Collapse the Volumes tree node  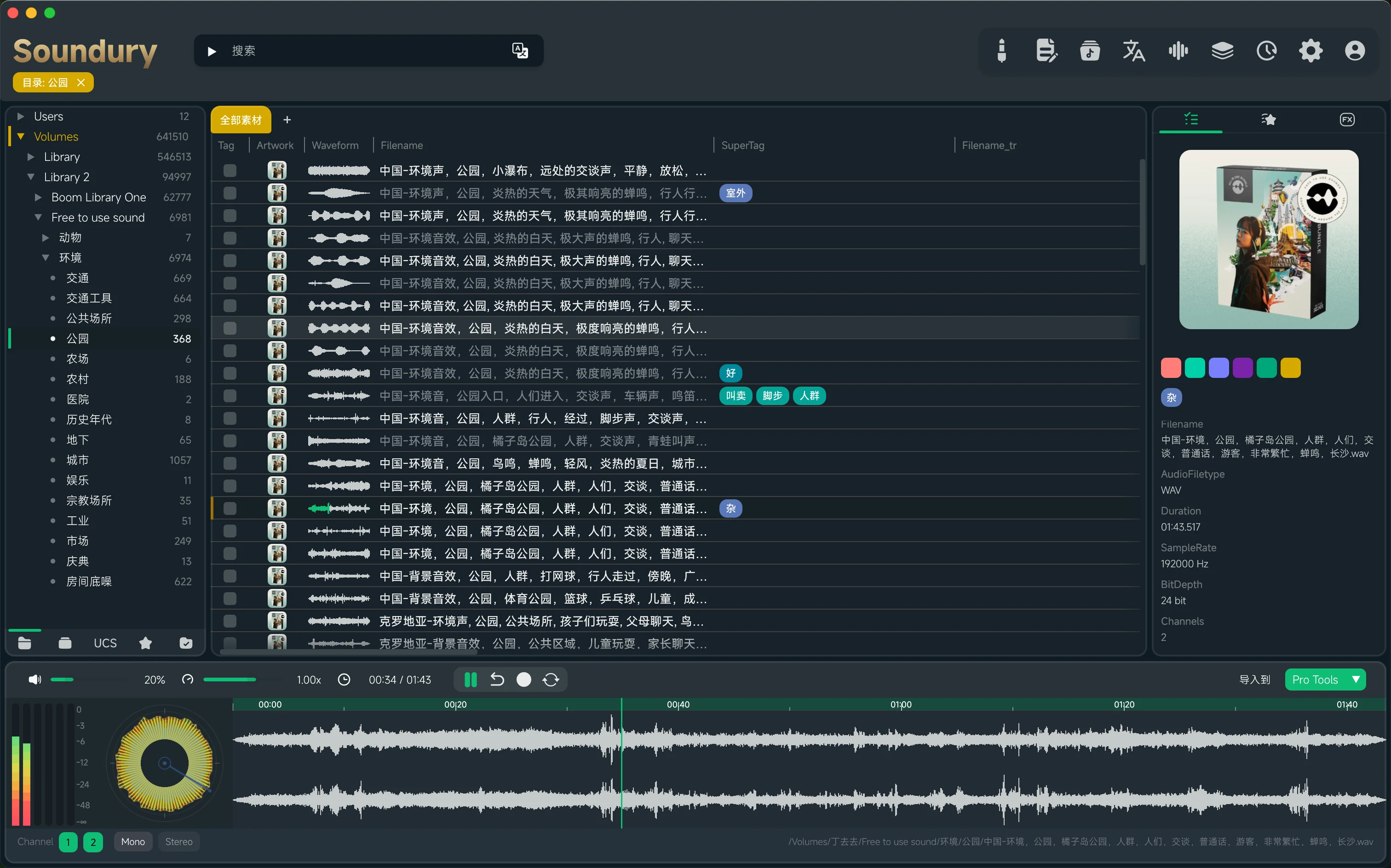(21, 136)
